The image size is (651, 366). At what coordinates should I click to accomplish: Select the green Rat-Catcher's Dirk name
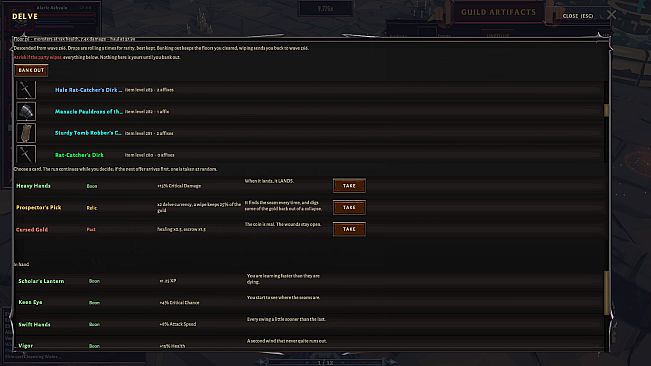(x=79, y=155)
